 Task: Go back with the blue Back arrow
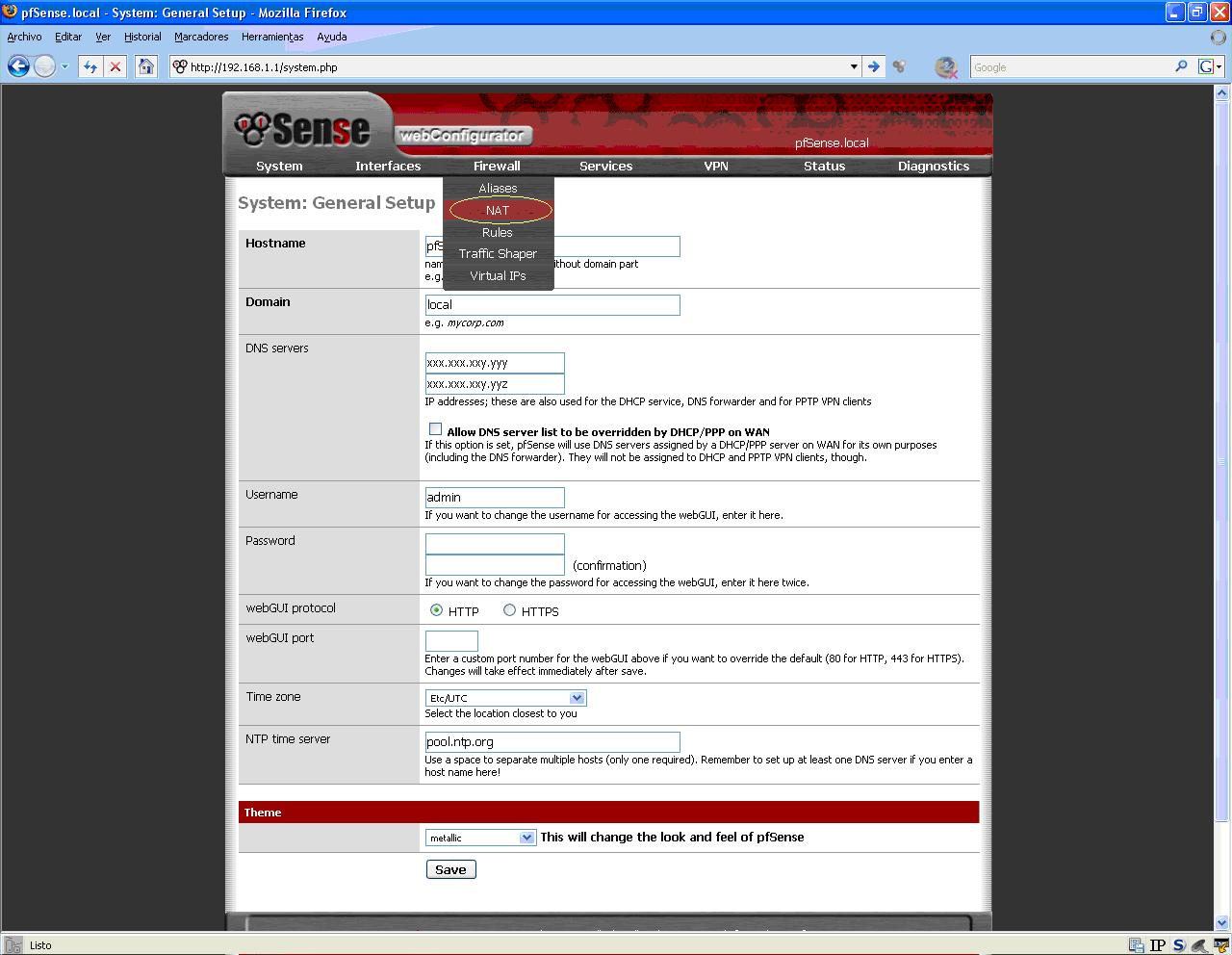(18, 66)
